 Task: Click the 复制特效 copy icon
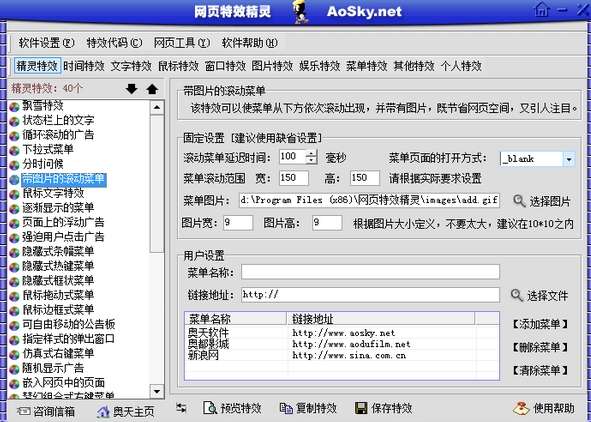point(286,408)
